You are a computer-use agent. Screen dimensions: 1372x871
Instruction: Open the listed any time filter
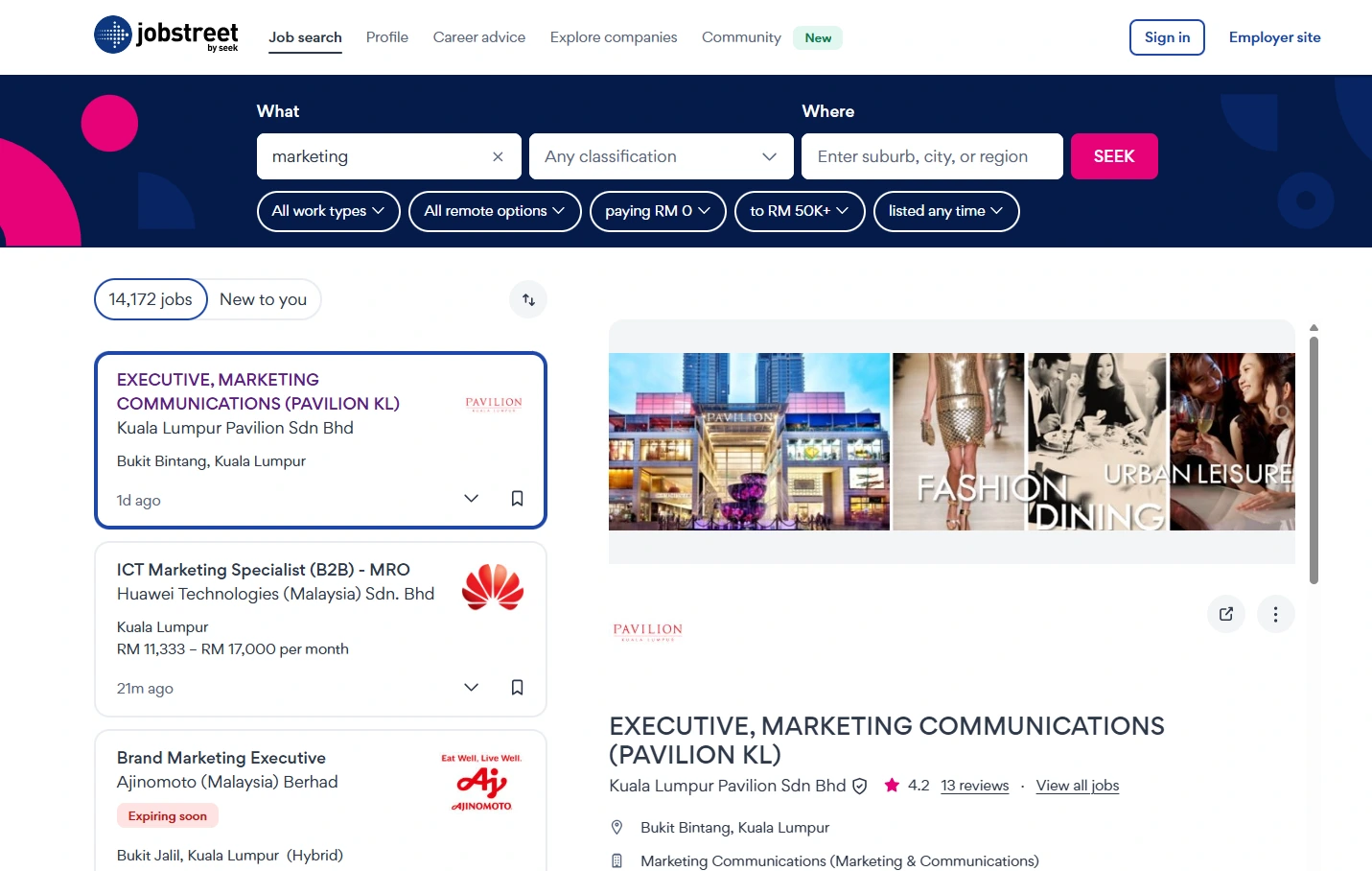pos(946,211)
